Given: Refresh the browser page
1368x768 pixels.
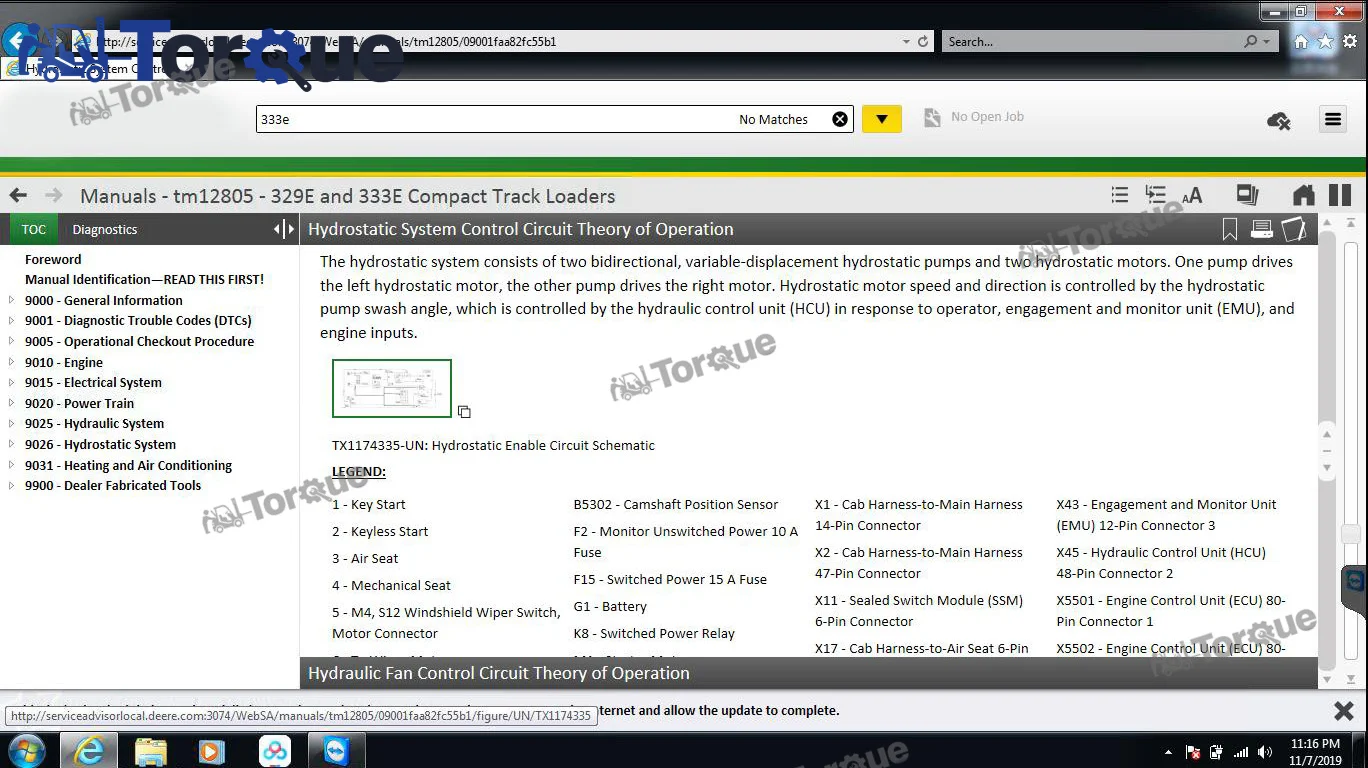Looking at the screenshot, I should coord(923,42).
